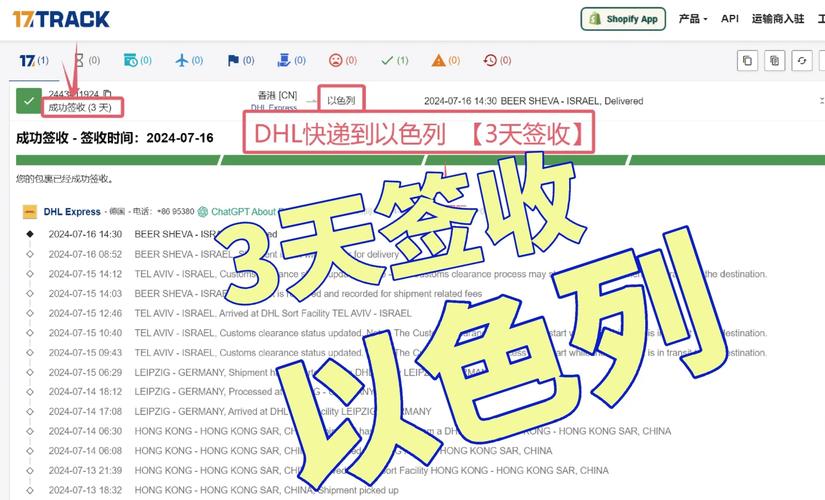The image size is (825, 500).
Task: Click the 17TRACK logo
Action: (x=61, y=19)
